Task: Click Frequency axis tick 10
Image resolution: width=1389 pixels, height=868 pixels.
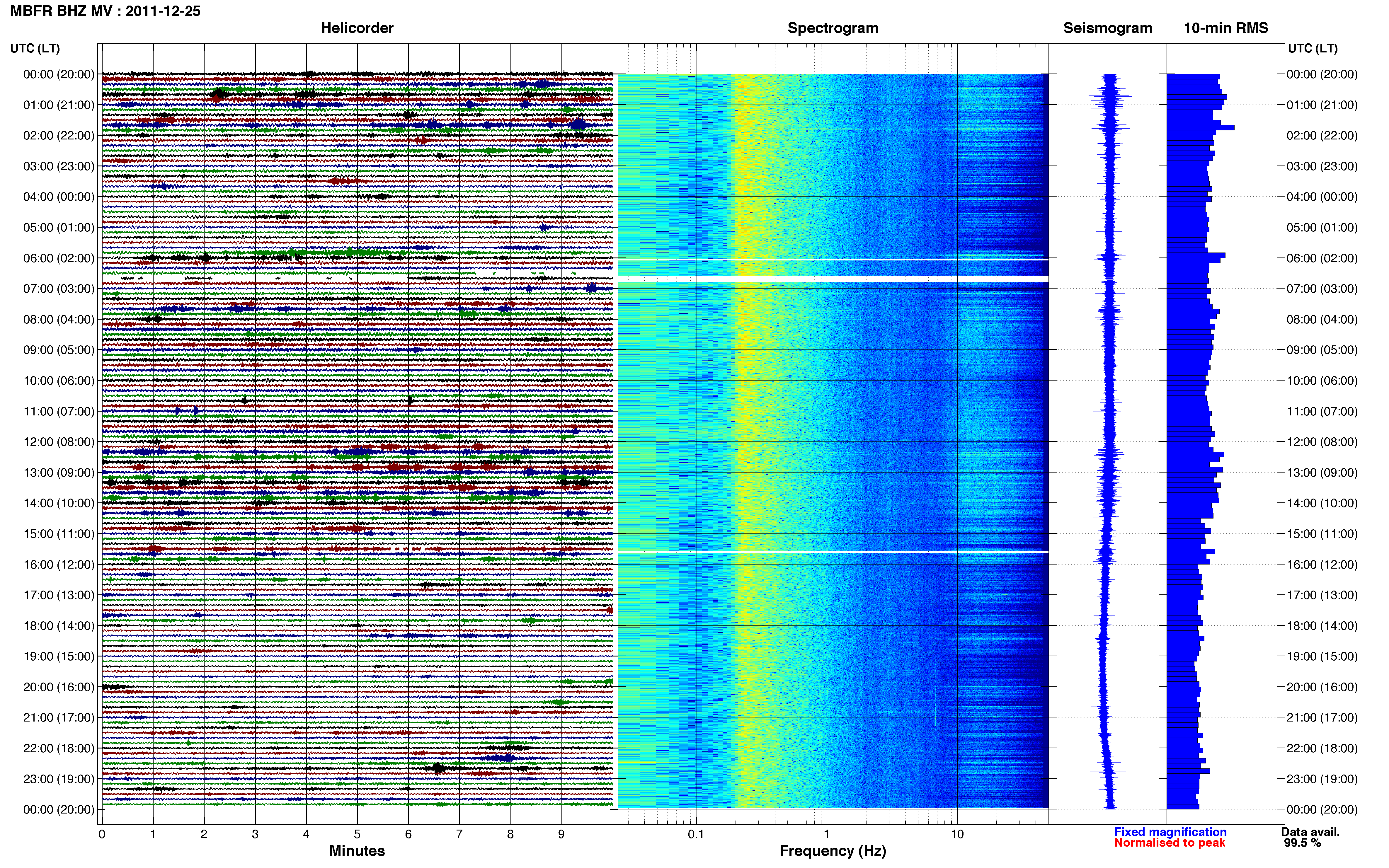Action: (x=957, y=835)
